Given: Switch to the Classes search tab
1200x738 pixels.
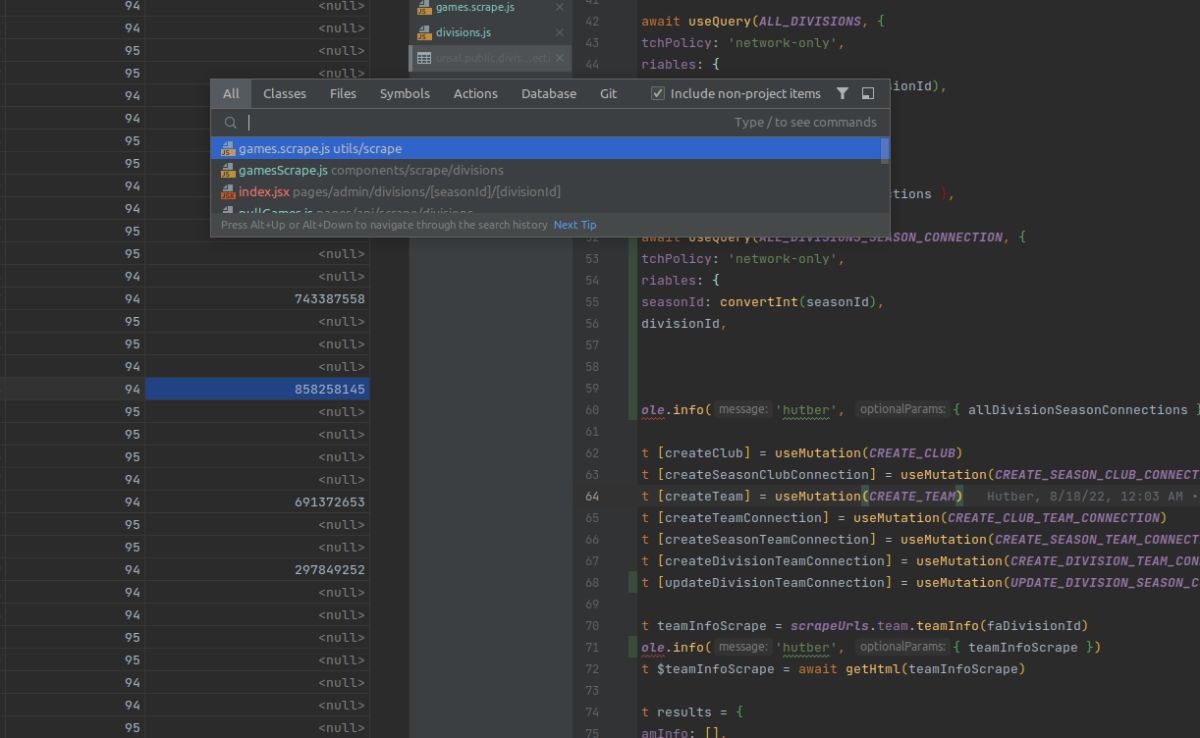Looking at the screenshot, I should coord(285,93).
